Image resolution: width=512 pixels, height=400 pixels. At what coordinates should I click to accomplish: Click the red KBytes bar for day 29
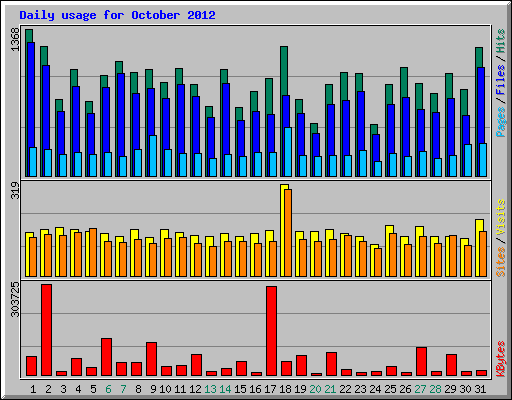pyautogui.click(x=451, y=365)
